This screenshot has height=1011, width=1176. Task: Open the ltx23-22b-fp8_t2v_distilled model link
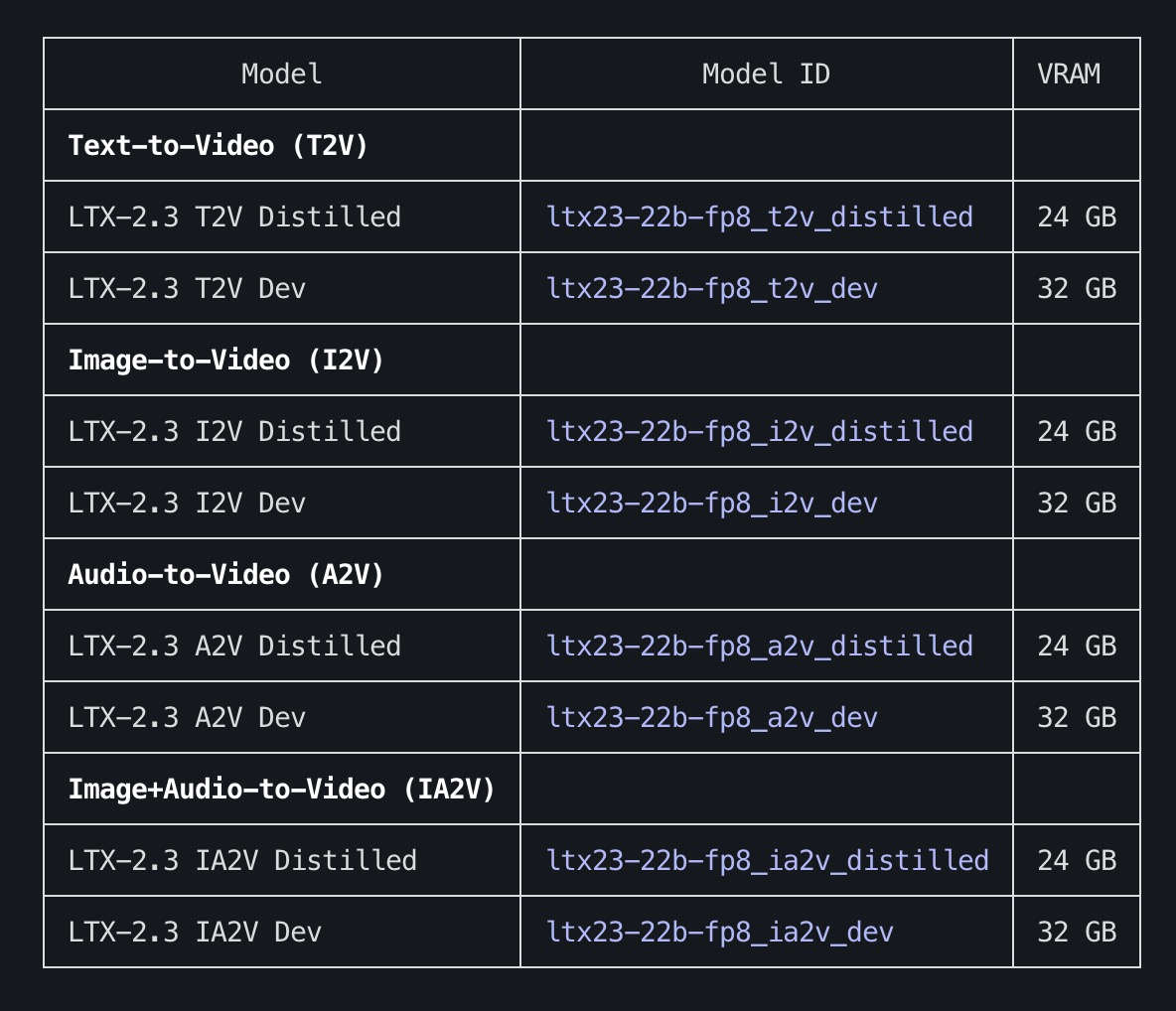coord(759,217)
